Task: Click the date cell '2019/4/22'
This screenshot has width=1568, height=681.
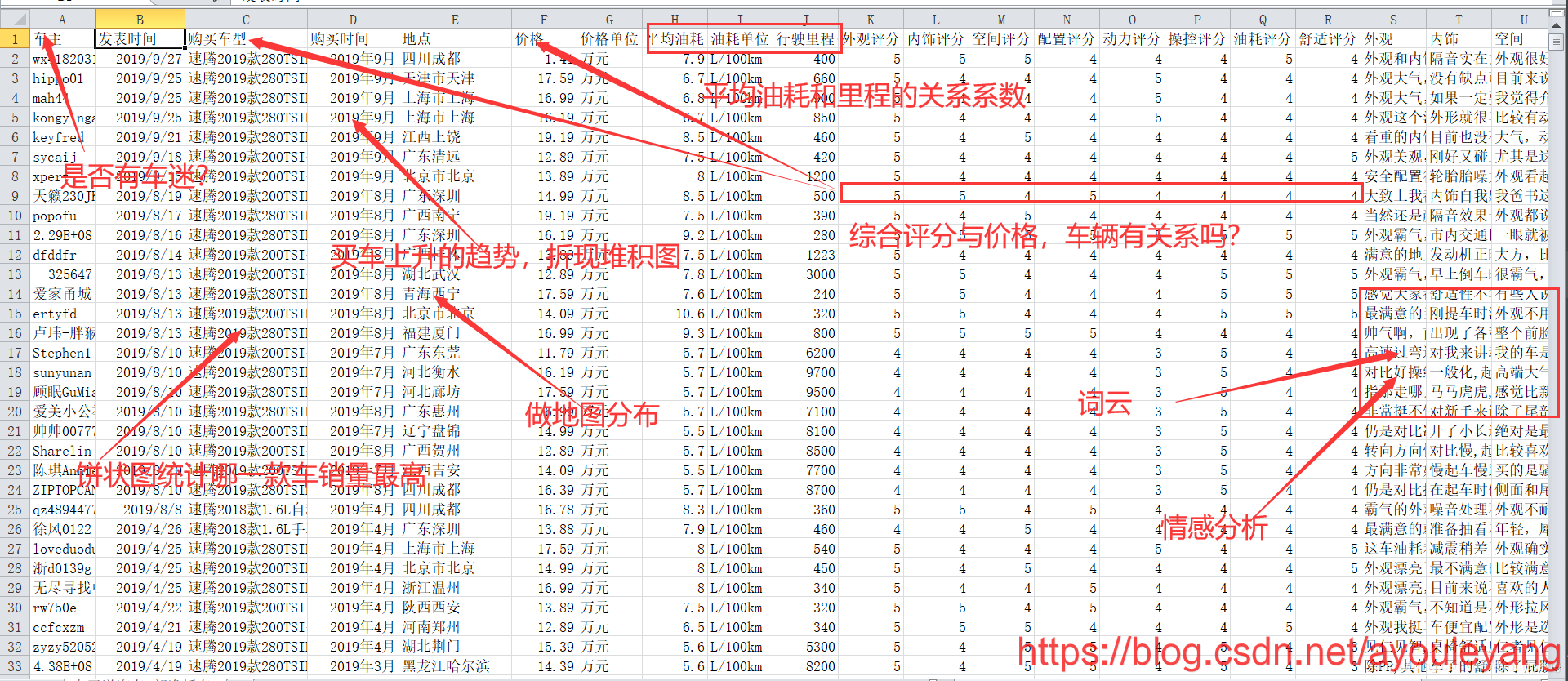Action: pyautogui.click(x=140, y=608)
